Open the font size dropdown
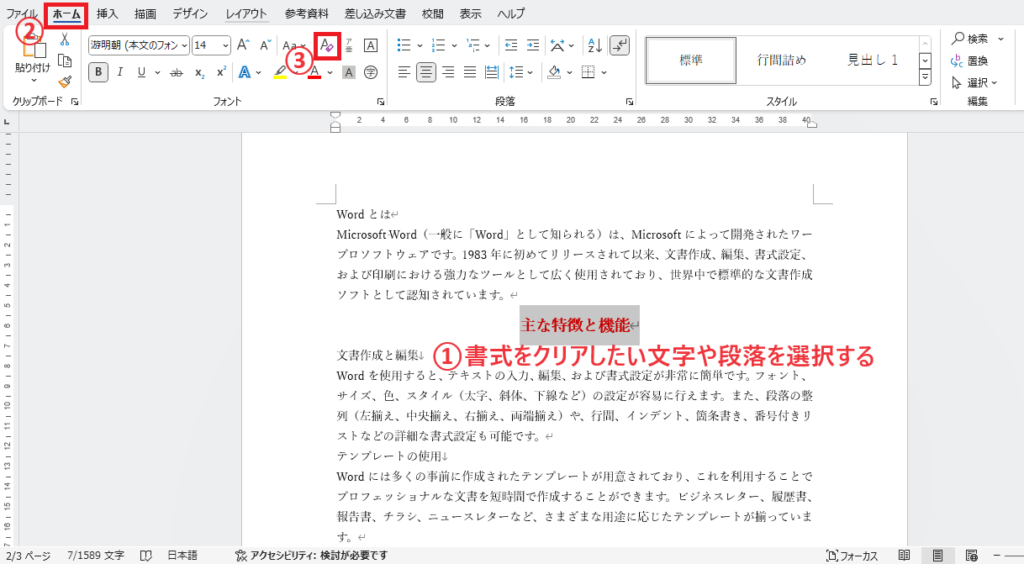This screenshot has height=564, width=1024. 225,45
